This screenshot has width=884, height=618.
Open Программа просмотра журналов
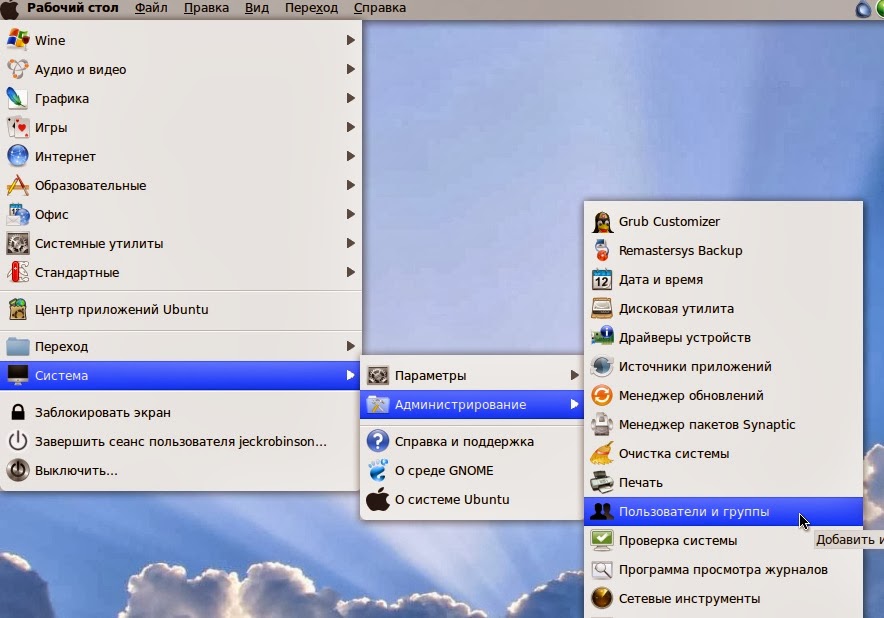click(x=723, y=570)
